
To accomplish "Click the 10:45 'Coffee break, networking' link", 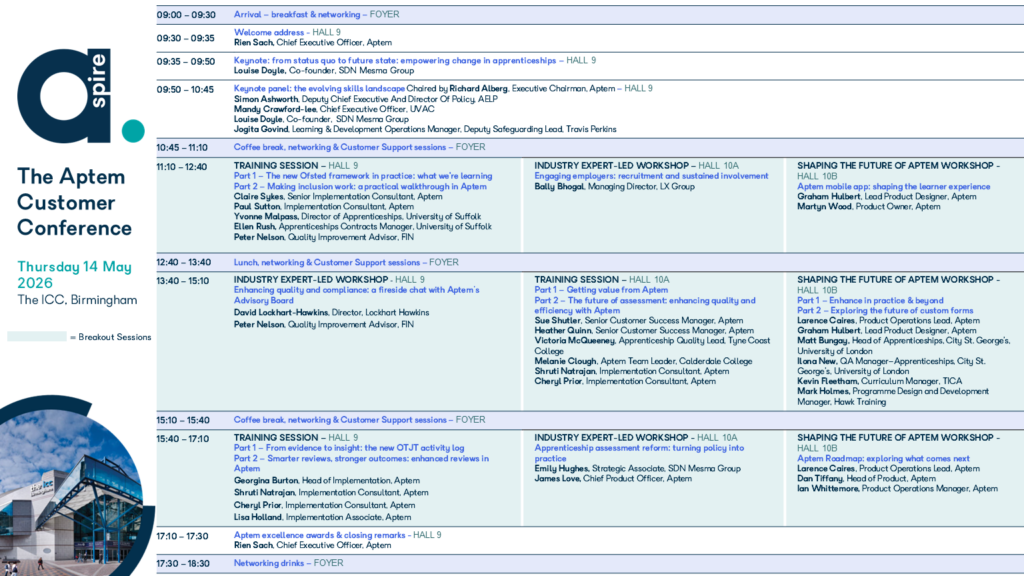I will pyautogui.click(x=340, y=147).
